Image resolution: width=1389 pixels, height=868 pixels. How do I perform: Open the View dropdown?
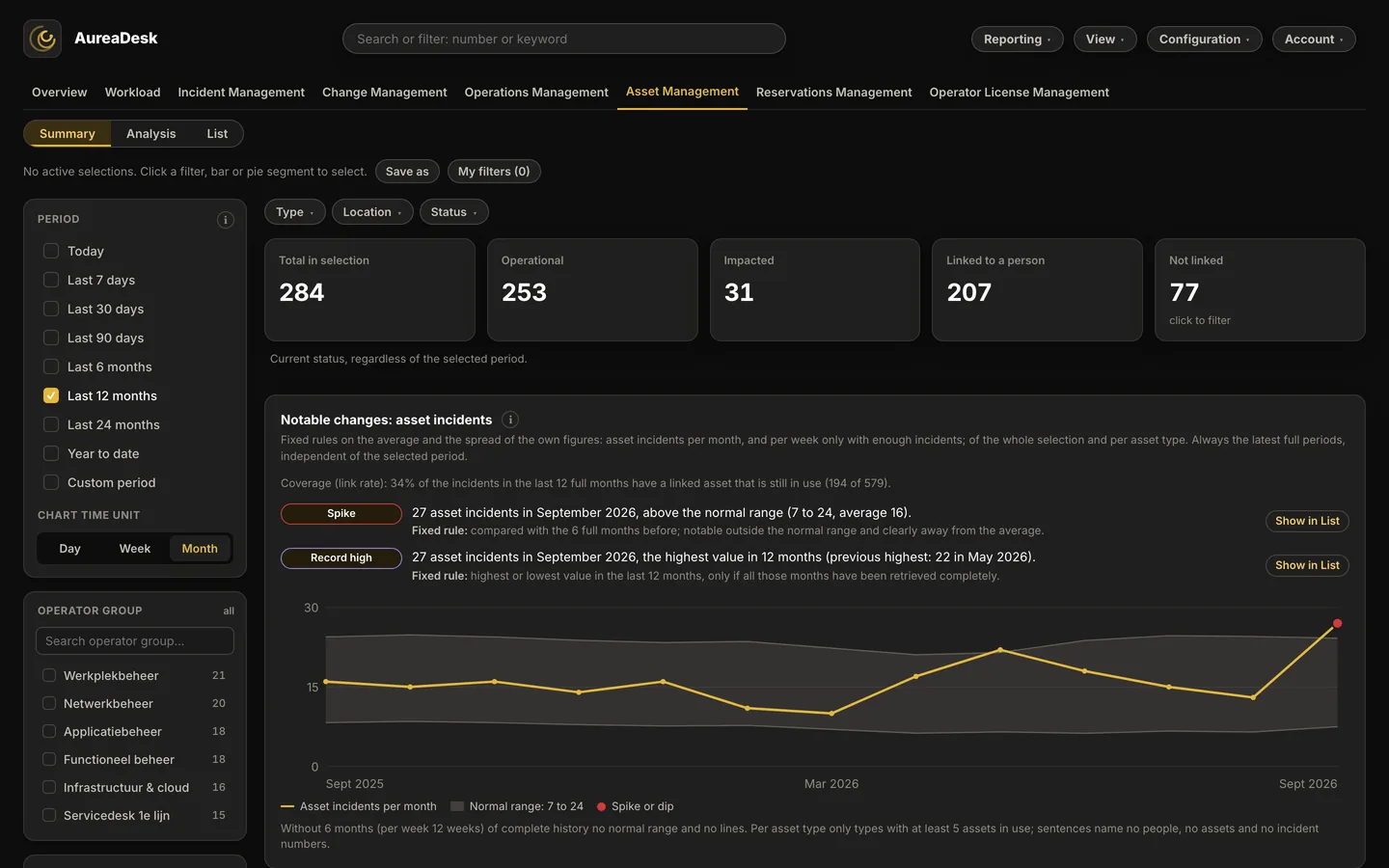tap(1104, 39)
